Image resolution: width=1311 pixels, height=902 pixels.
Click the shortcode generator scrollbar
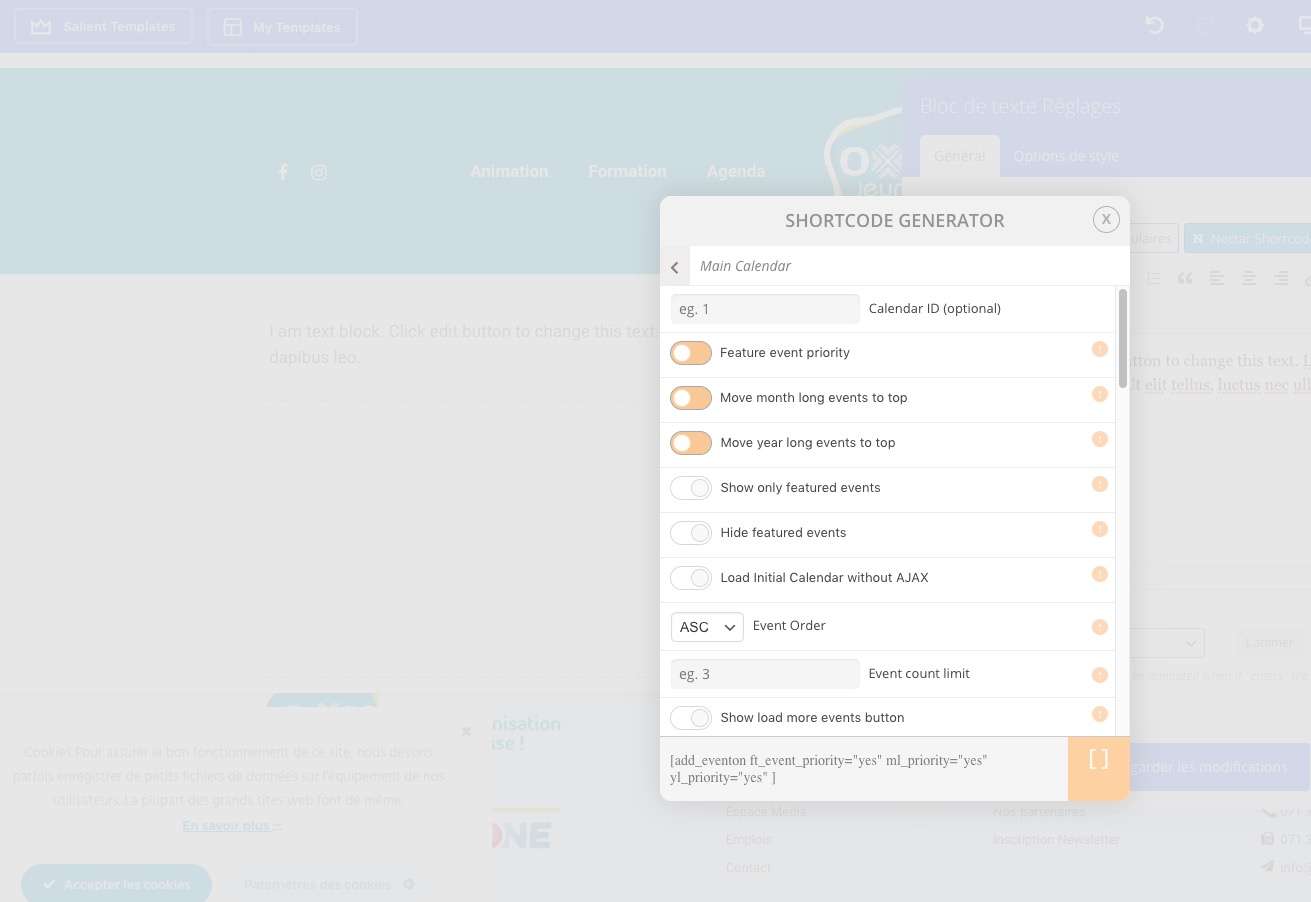pos(1123,339)
